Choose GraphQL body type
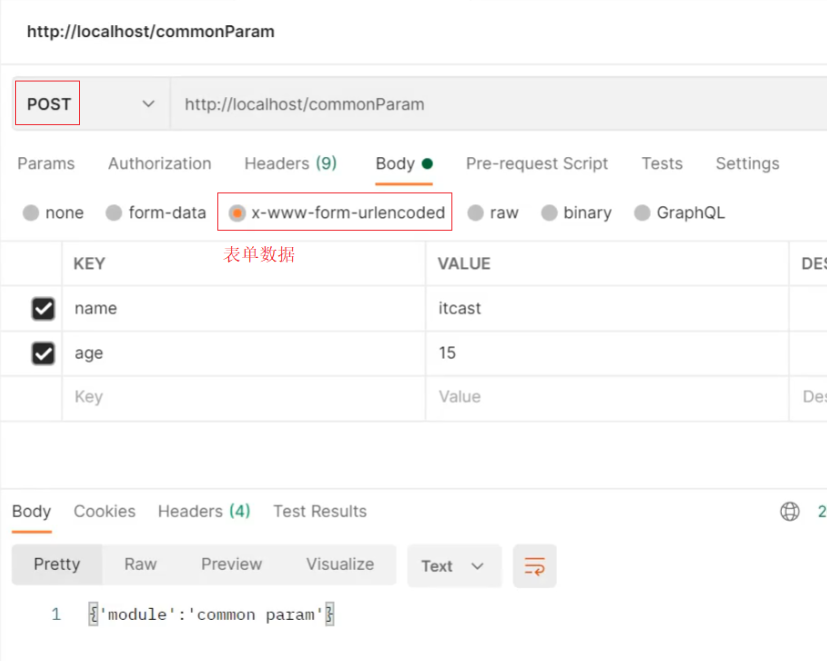Image resolution: width=827 pixels, height=661 pixels. [x=642, y=213]
